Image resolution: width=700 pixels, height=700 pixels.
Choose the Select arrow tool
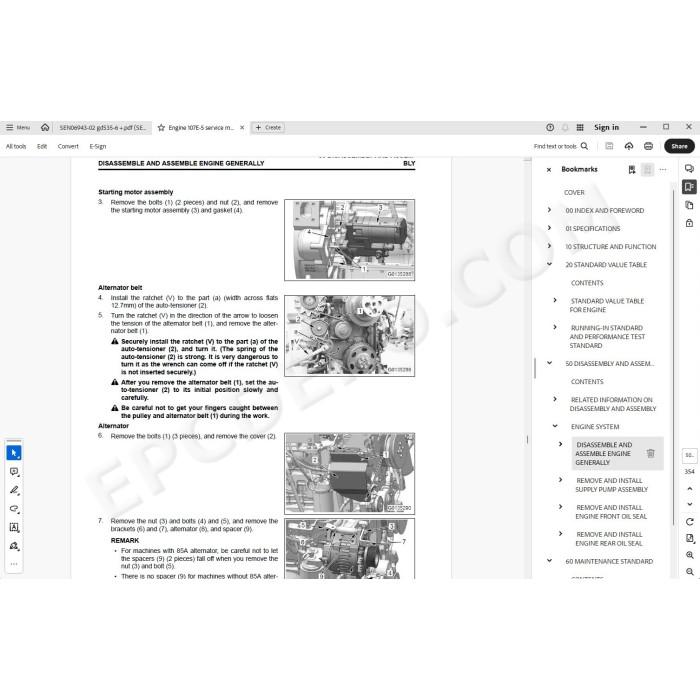click(14, 453)
